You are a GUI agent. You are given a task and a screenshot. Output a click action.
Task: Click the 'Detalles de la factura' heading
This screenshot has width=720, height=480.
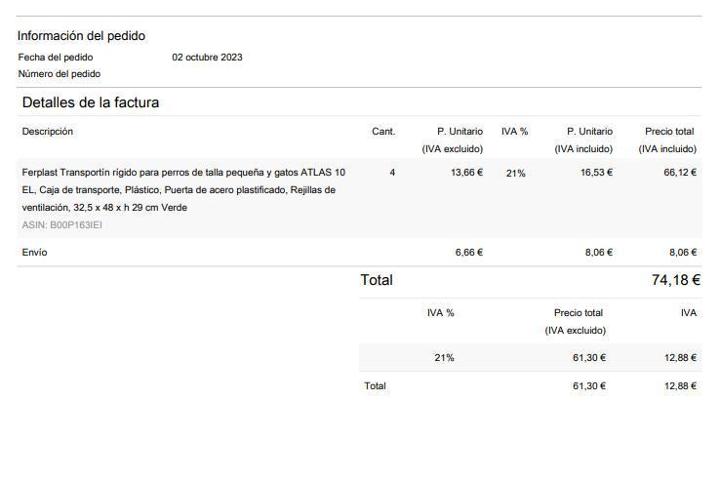[x=90, y=102]
